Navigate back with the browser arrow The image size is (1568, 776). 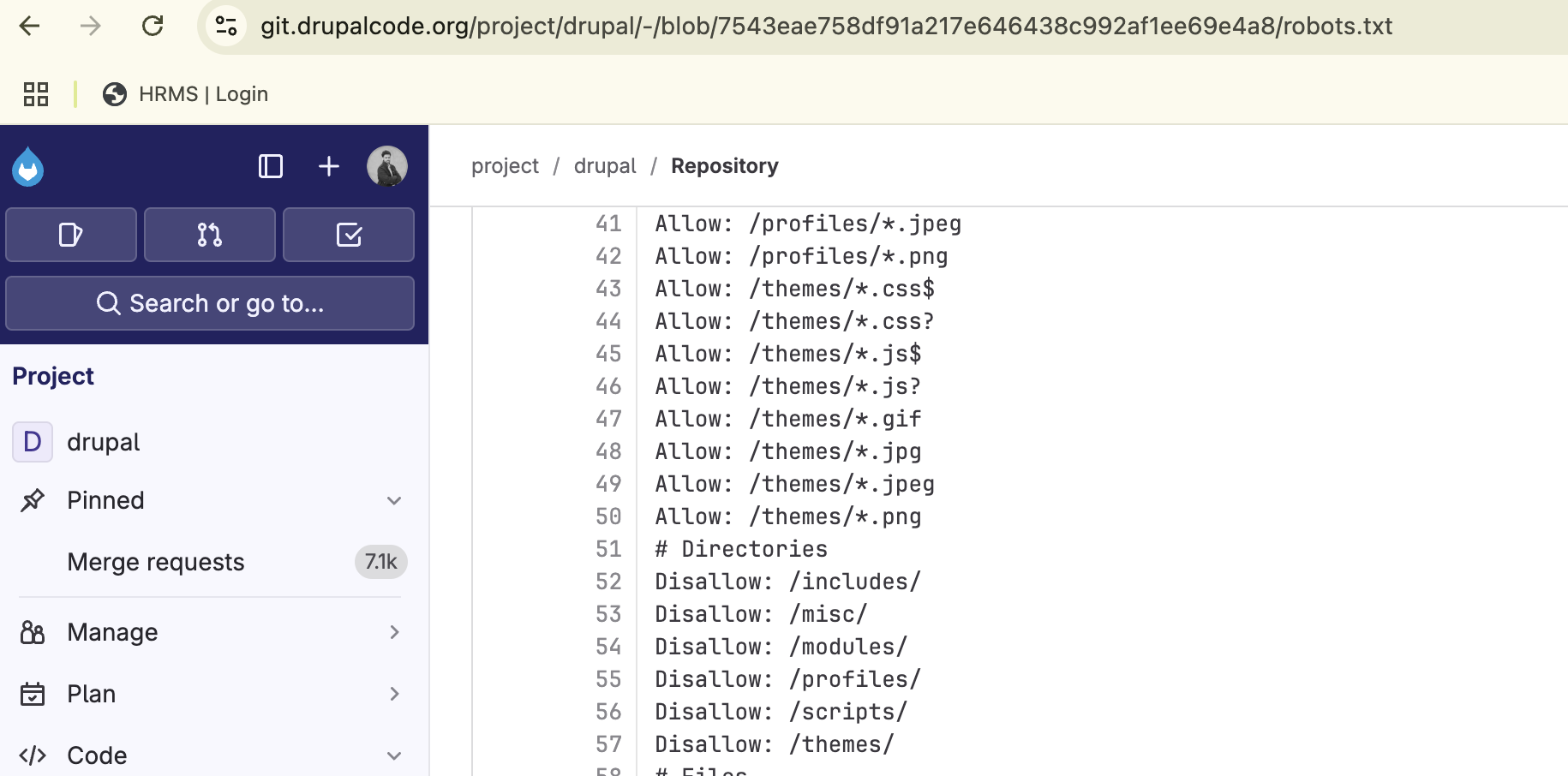tap(30, 26)
